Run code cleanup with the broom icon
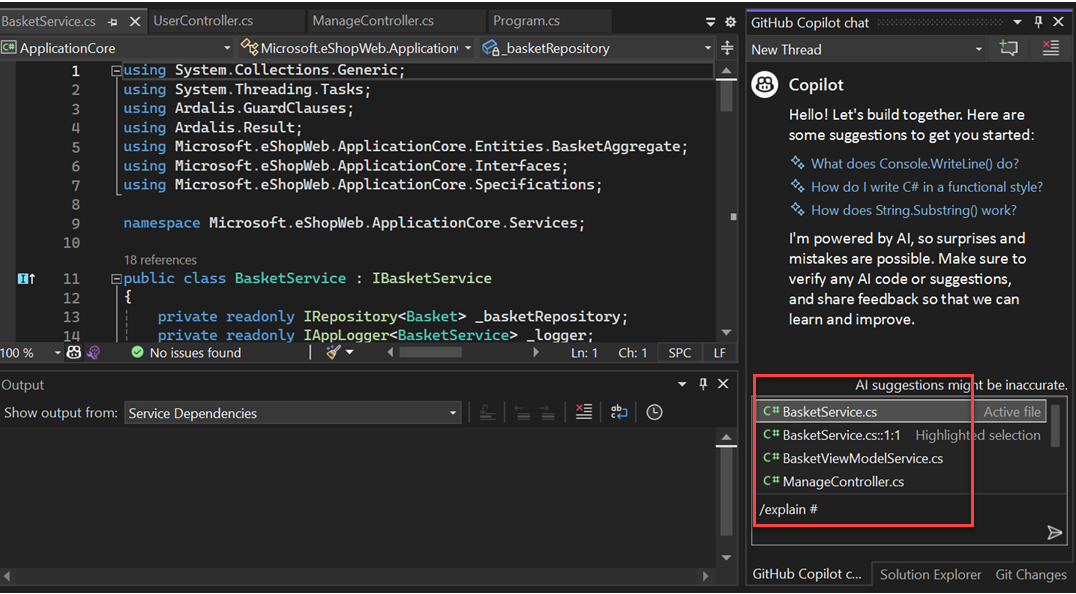This screenshot has width=1076, height=594. coord(334,353)
